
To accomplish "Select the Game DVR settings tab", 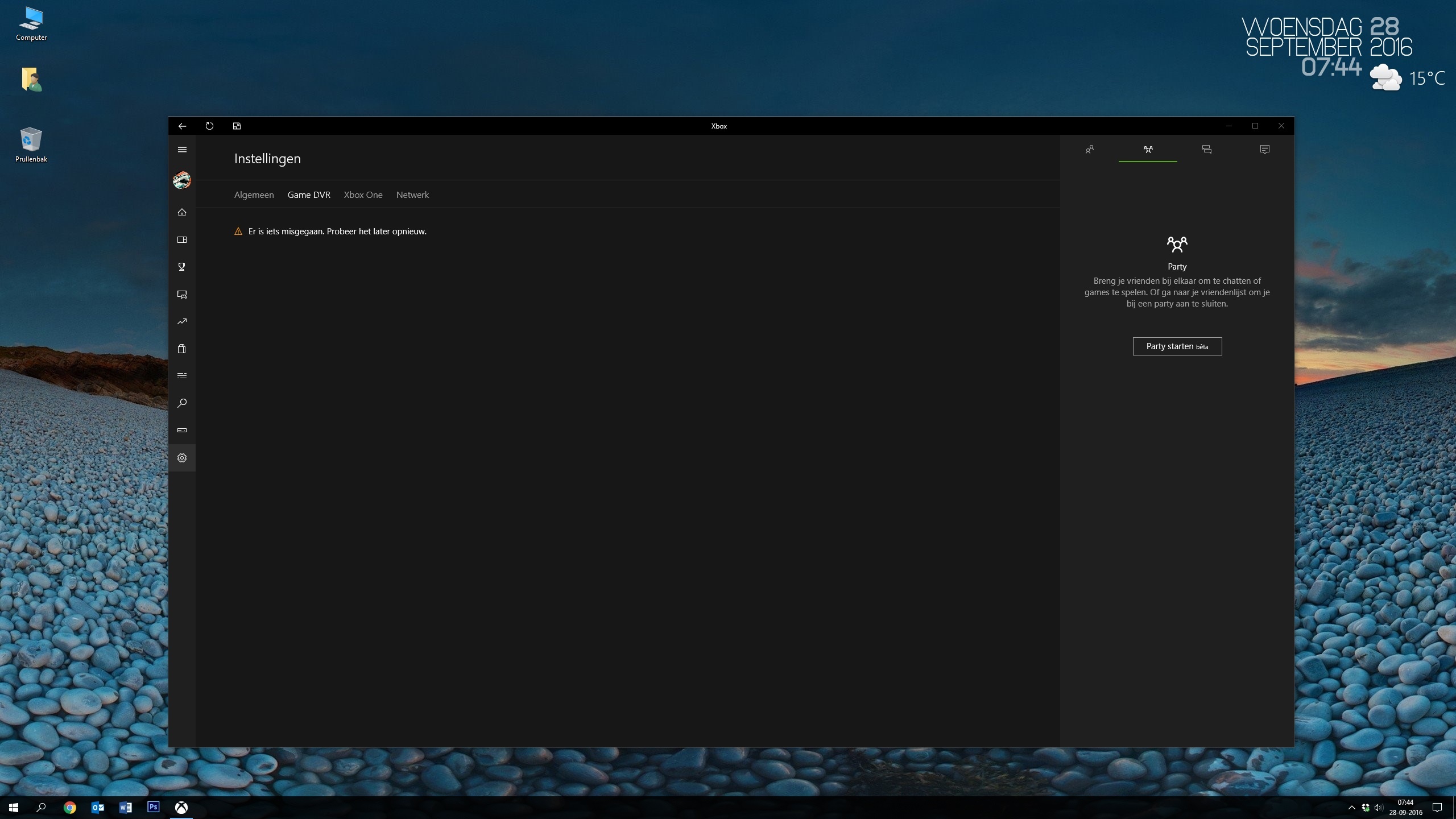I will point(309,195).
